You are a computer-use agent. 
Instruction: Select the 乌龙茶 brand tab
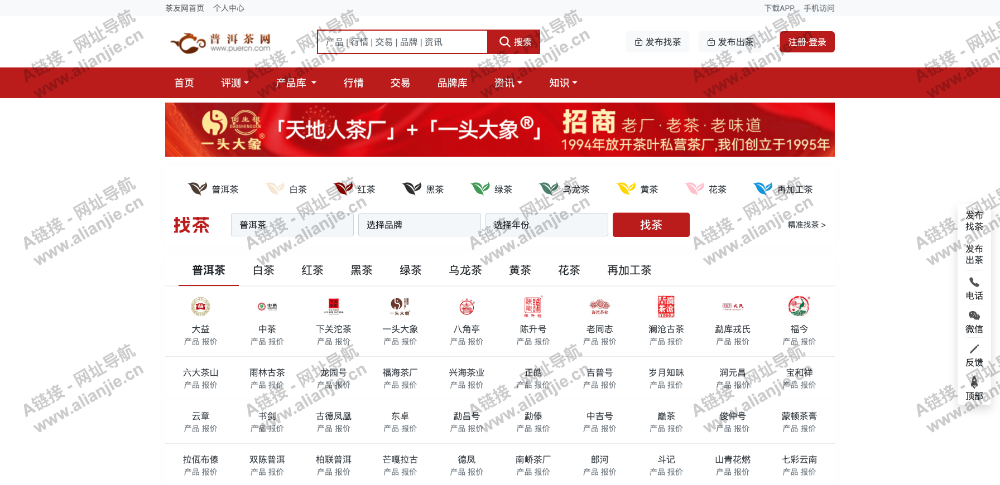pos(465,270)
